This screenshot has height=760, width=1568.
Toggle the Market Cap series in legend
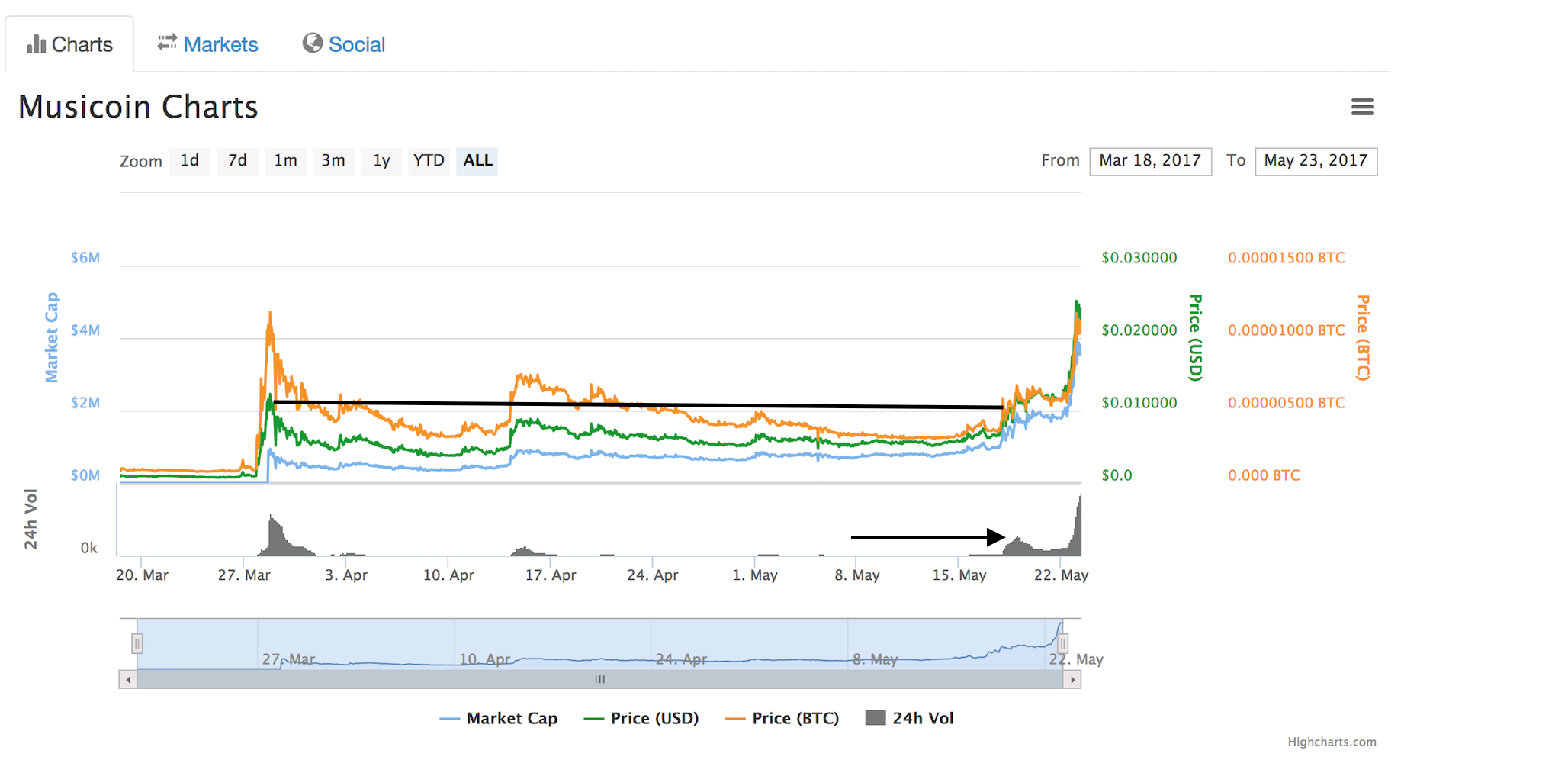tap(499, 718)
